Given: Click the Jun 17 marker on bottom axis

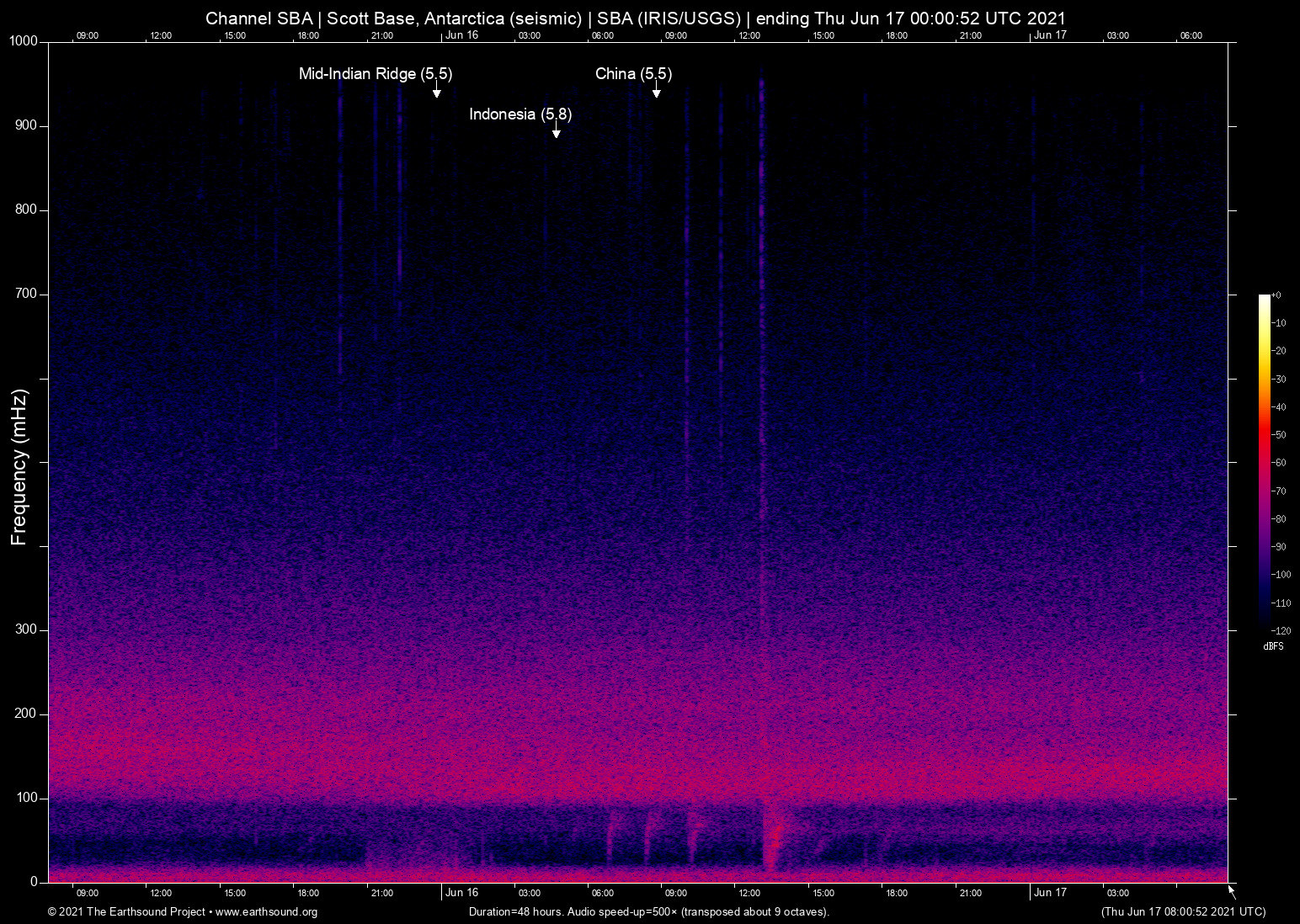Looking at the screenshot, I should [x=1050, y=893].
